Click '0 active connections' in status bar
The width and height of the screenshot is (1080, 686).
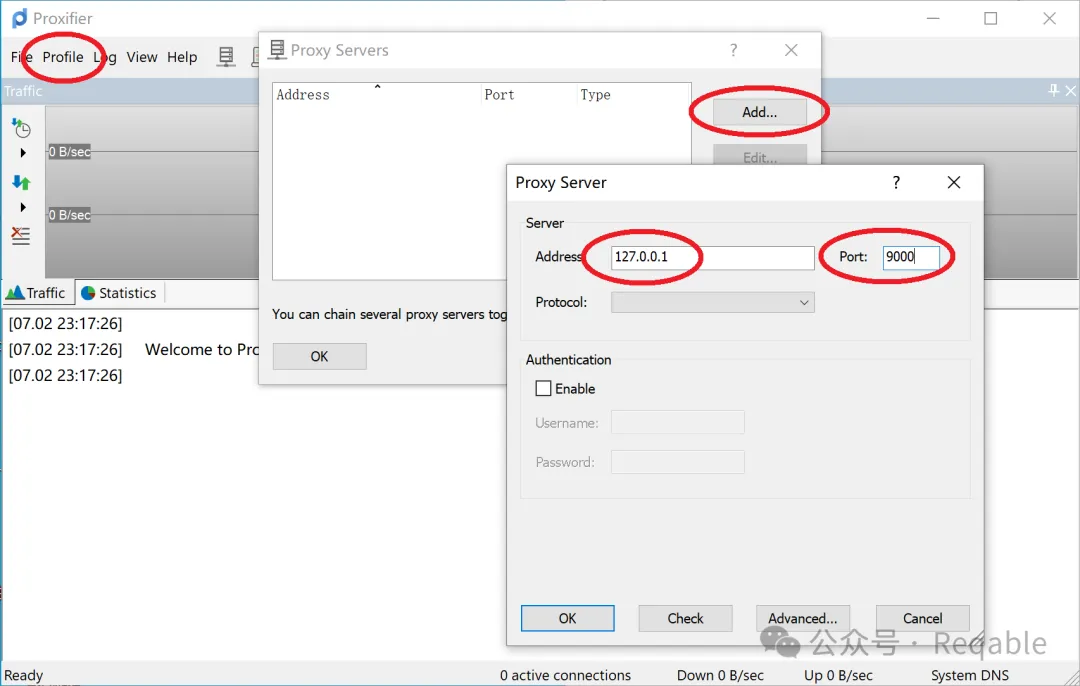pyautogui.click(x=565, y=675)
